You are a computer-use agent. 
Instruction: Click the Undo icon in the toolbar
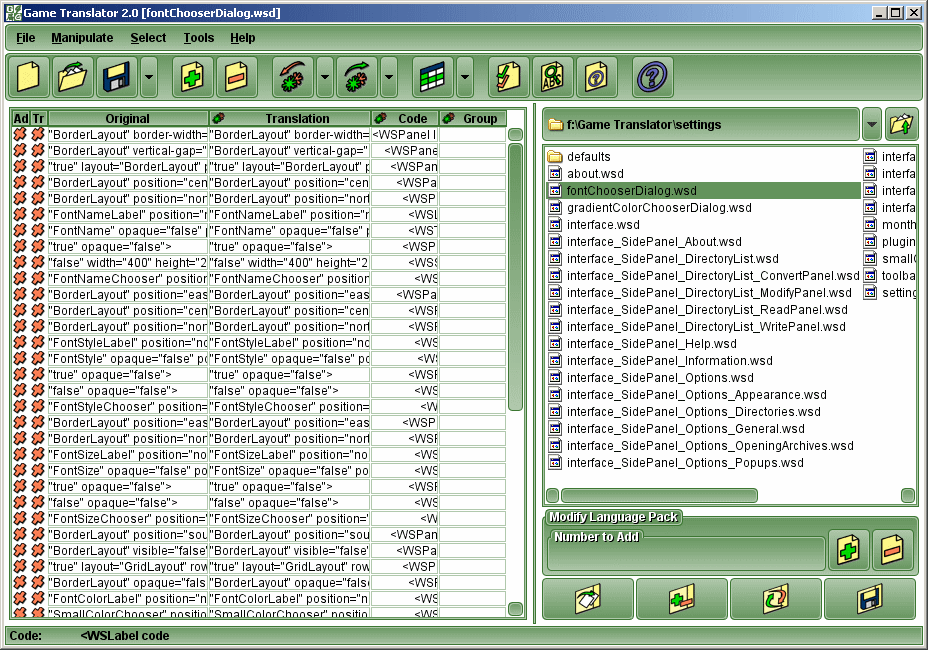click(293, 77)
